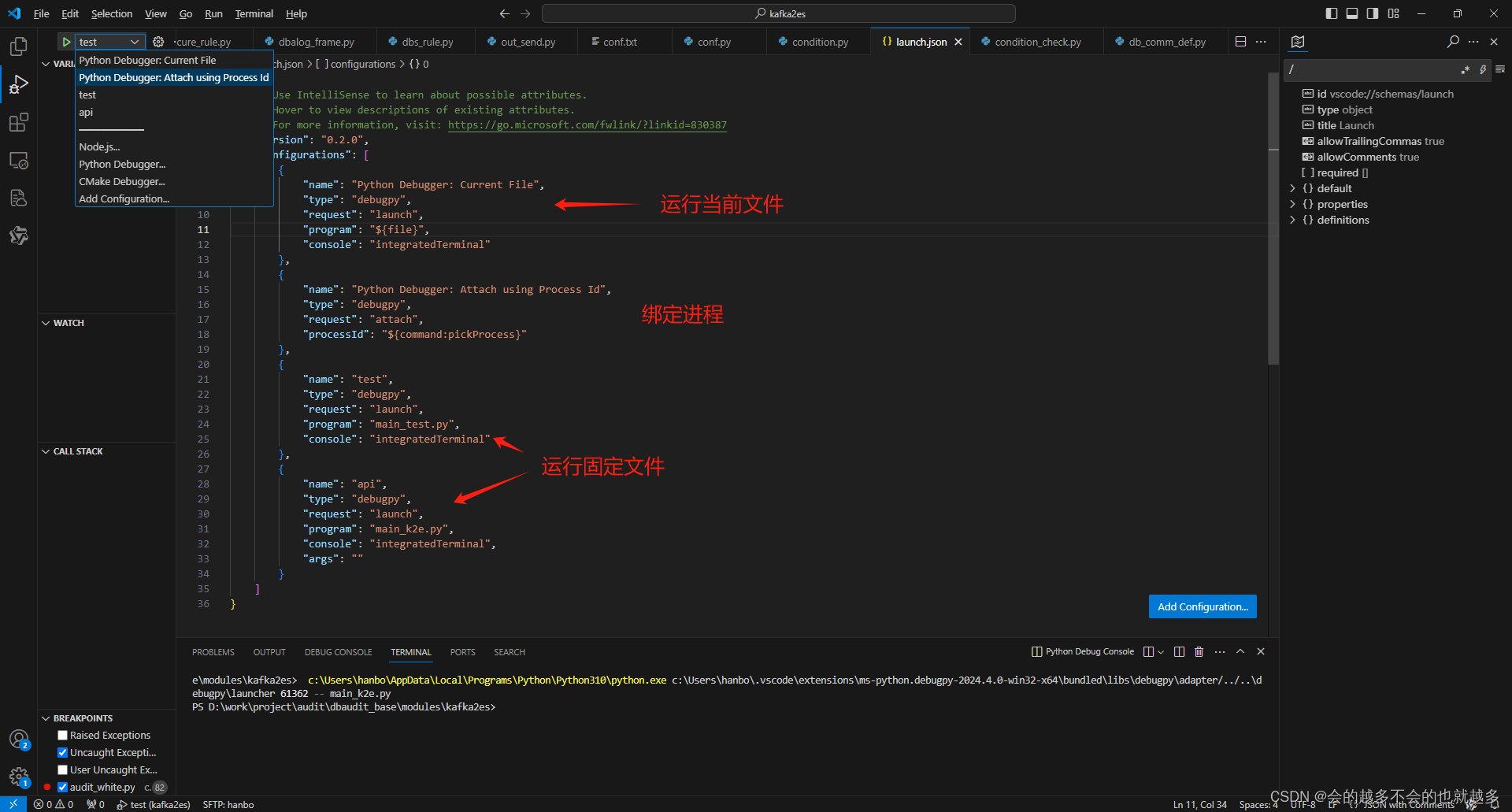Viewport: 1512px width, 812px height.
Task: Expand the default node in JSON tree
Action: pyautogui.click(x=1292, y=188)
